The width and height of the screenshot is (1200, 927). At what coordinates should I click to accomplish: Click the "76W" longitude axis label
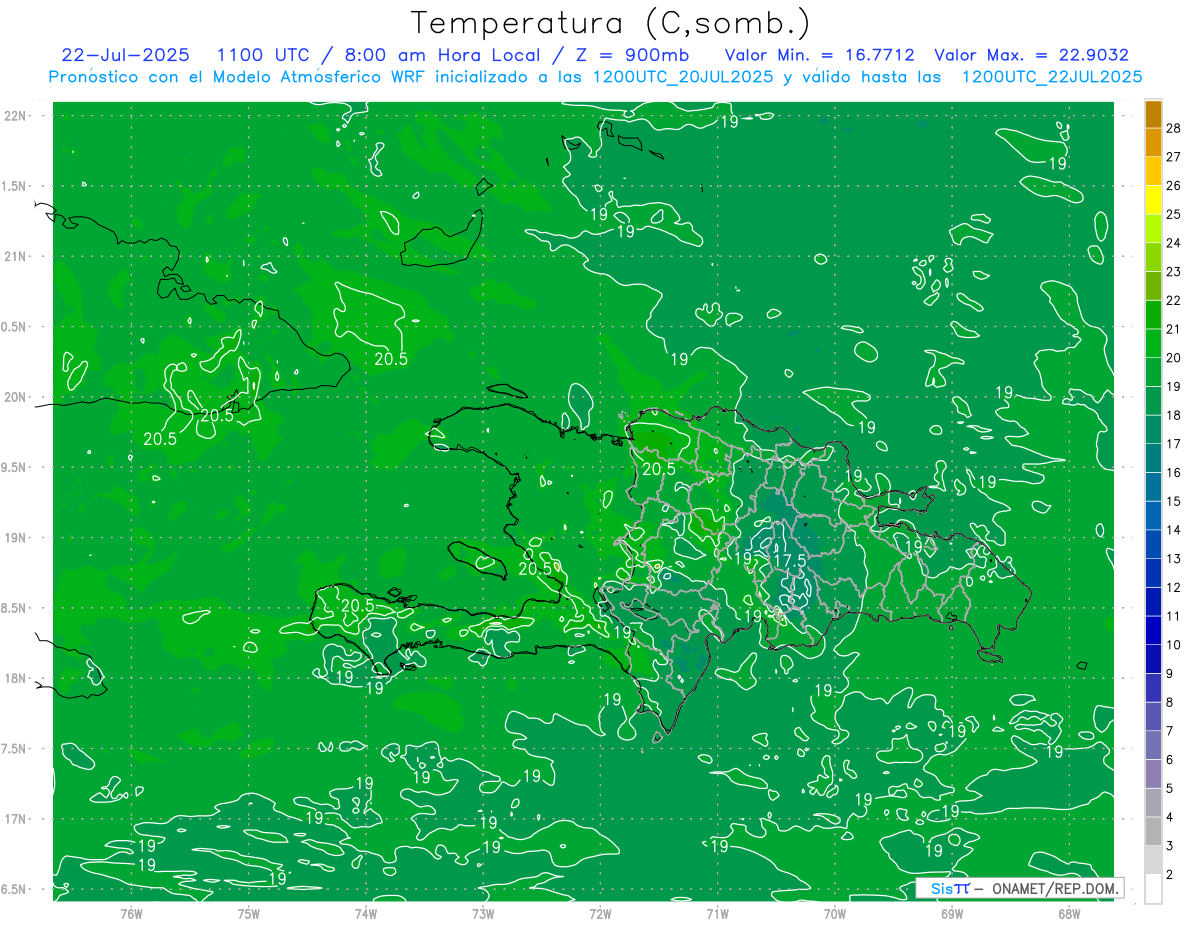131,913
